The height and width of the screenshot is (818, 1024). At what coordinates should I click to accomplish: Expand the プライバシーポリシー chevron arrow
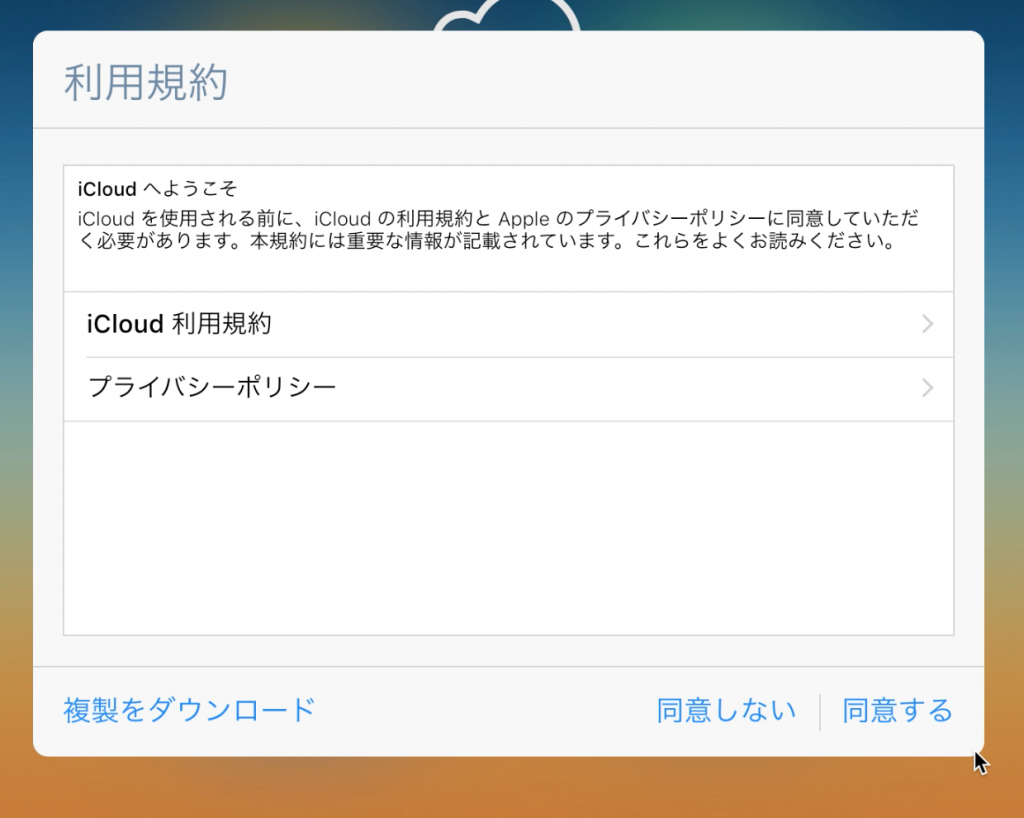pyautogui.click(x=927, y=388)
